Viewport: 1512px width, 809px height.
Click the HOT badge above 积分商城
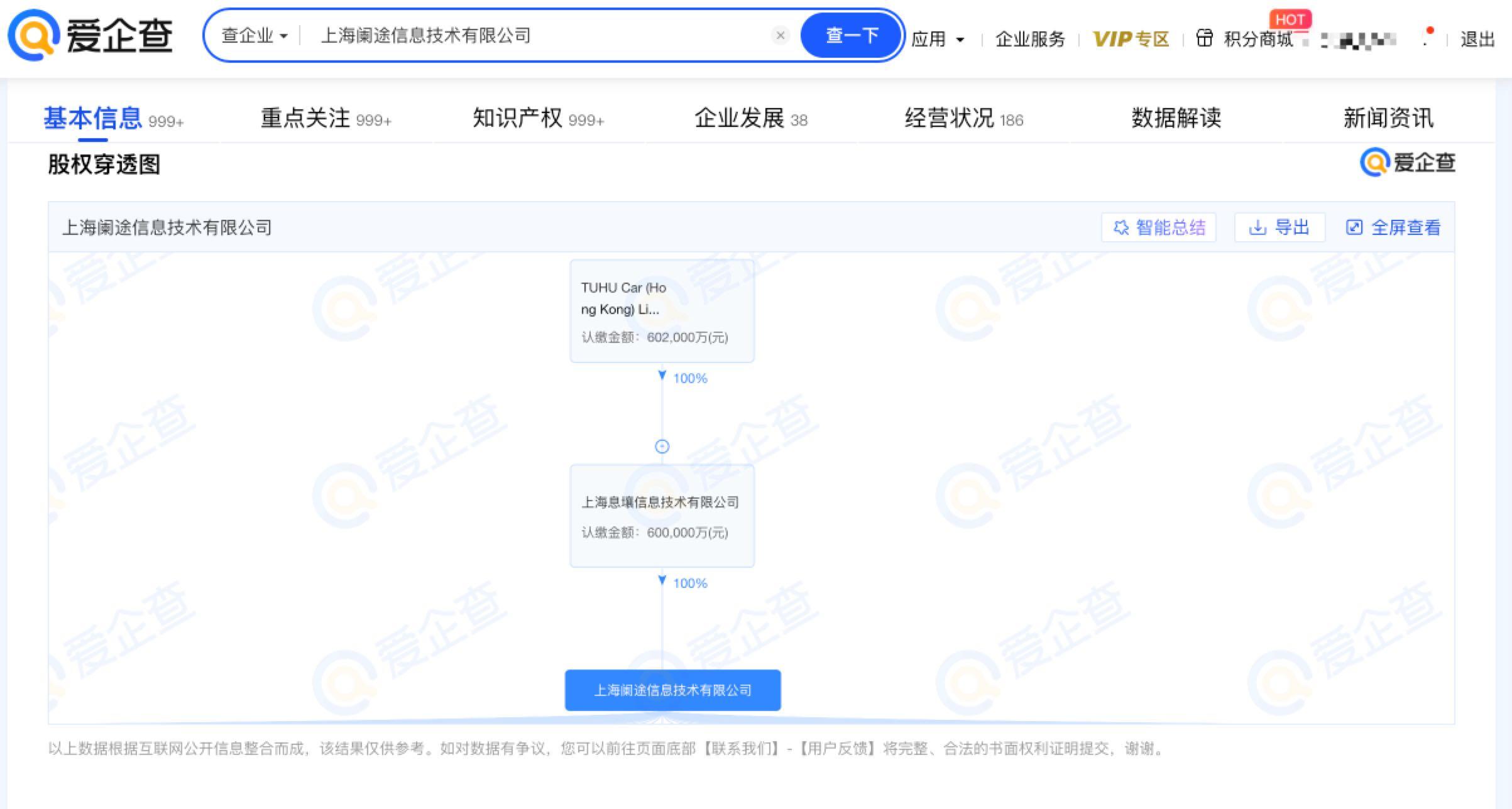click(x=1290, y=19)
